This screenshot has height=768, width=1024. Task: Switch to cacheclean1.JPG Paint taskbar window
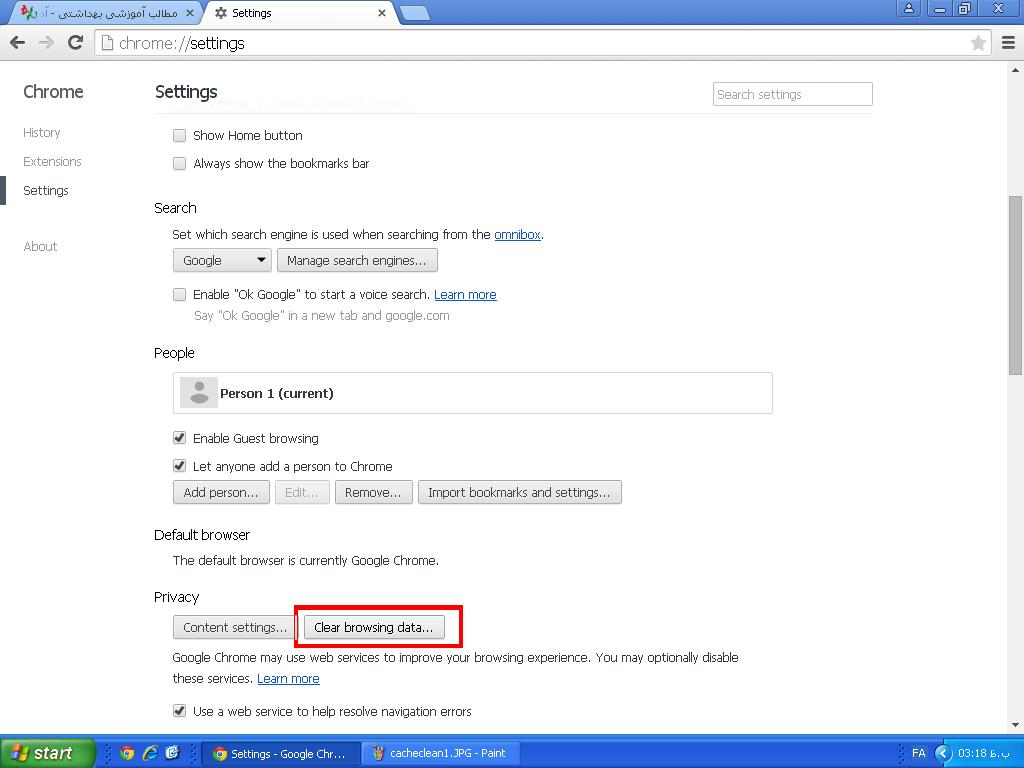441,753
